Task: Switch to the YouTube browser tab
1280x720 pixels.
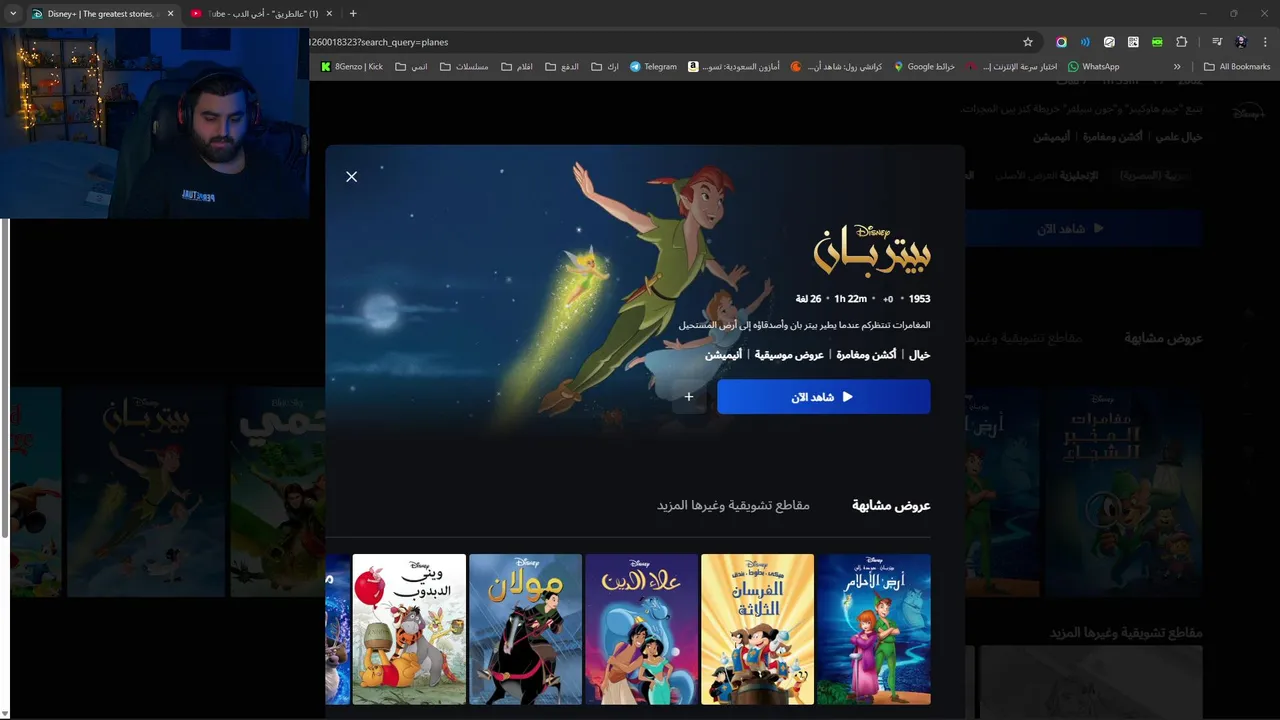Action: click(262, 14)
